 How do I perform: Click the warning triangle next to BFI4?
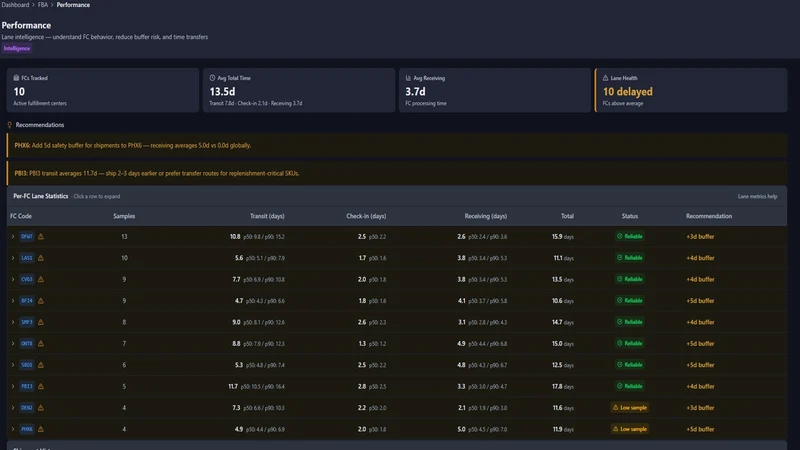tap(41, 301)
